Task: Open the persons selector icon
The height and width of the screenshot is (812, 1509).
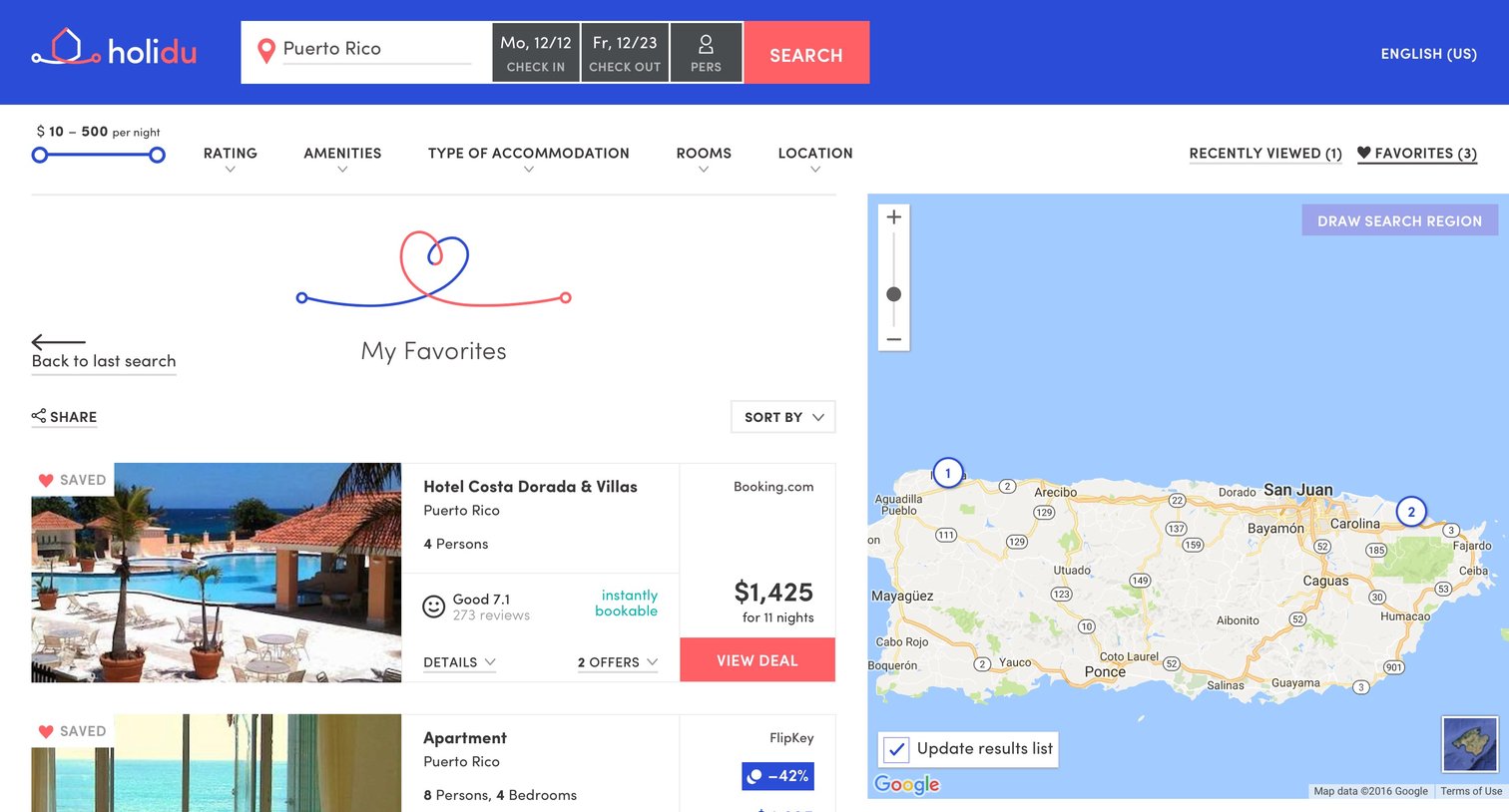Action: (x=706, y=44)
